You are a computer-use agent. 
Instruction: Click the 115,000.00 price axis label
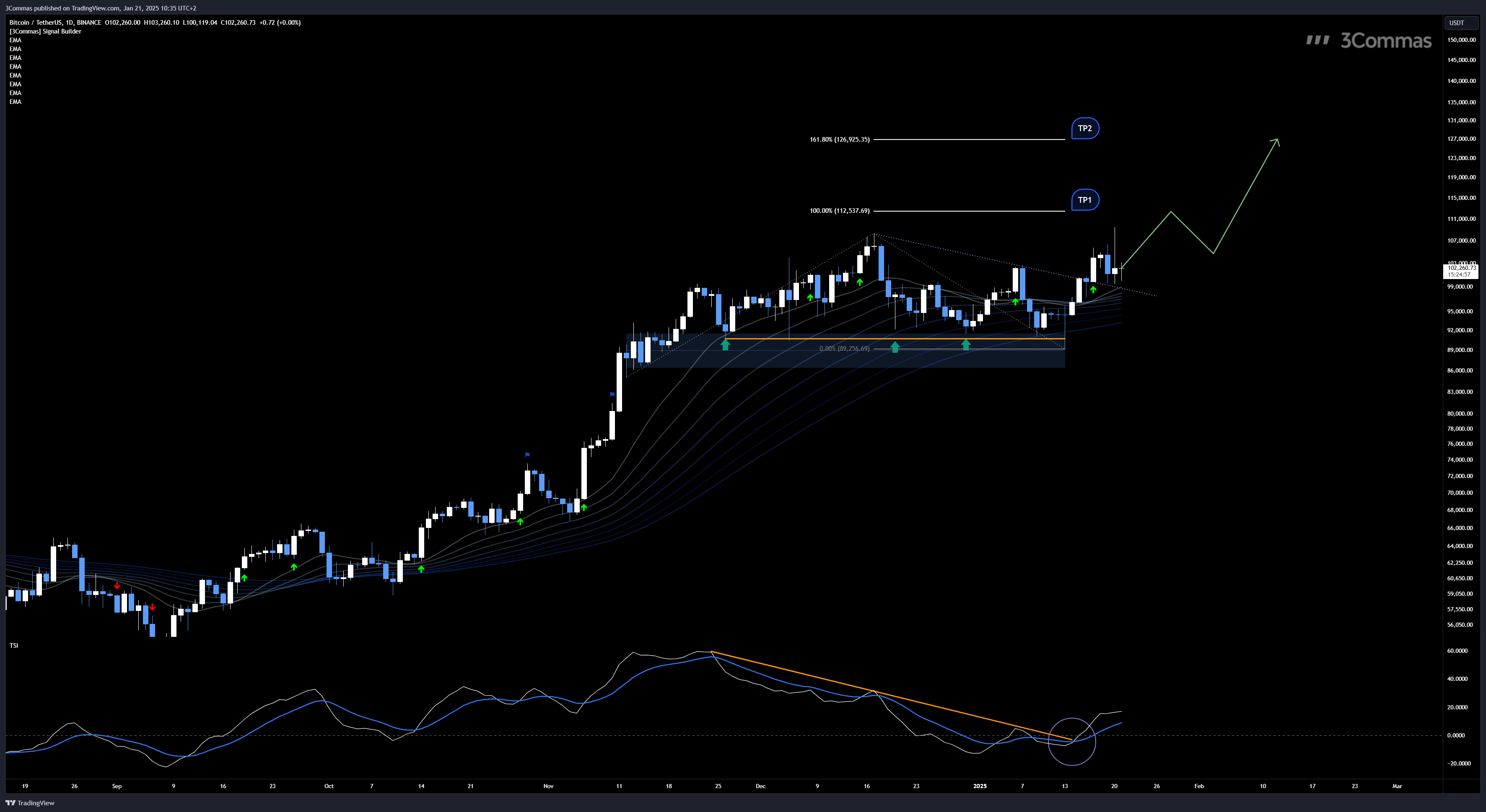point(1461,198)
